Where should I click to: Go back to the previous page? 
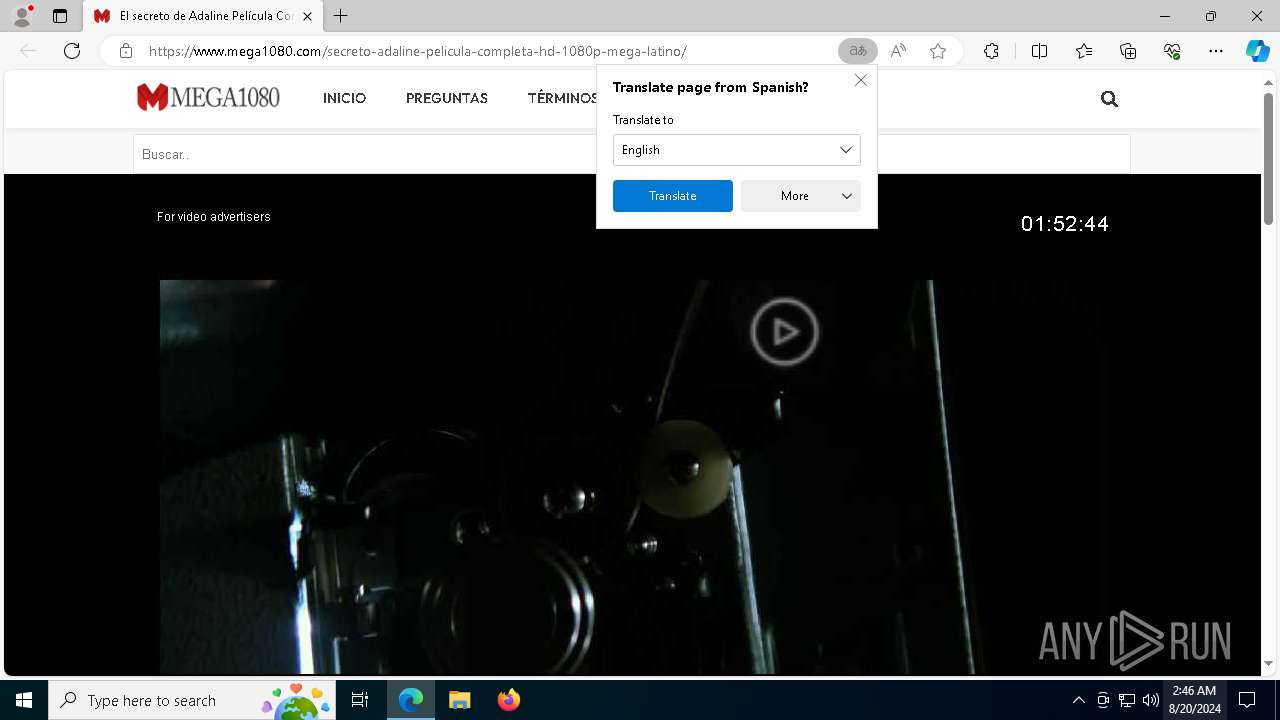point(28,51)
